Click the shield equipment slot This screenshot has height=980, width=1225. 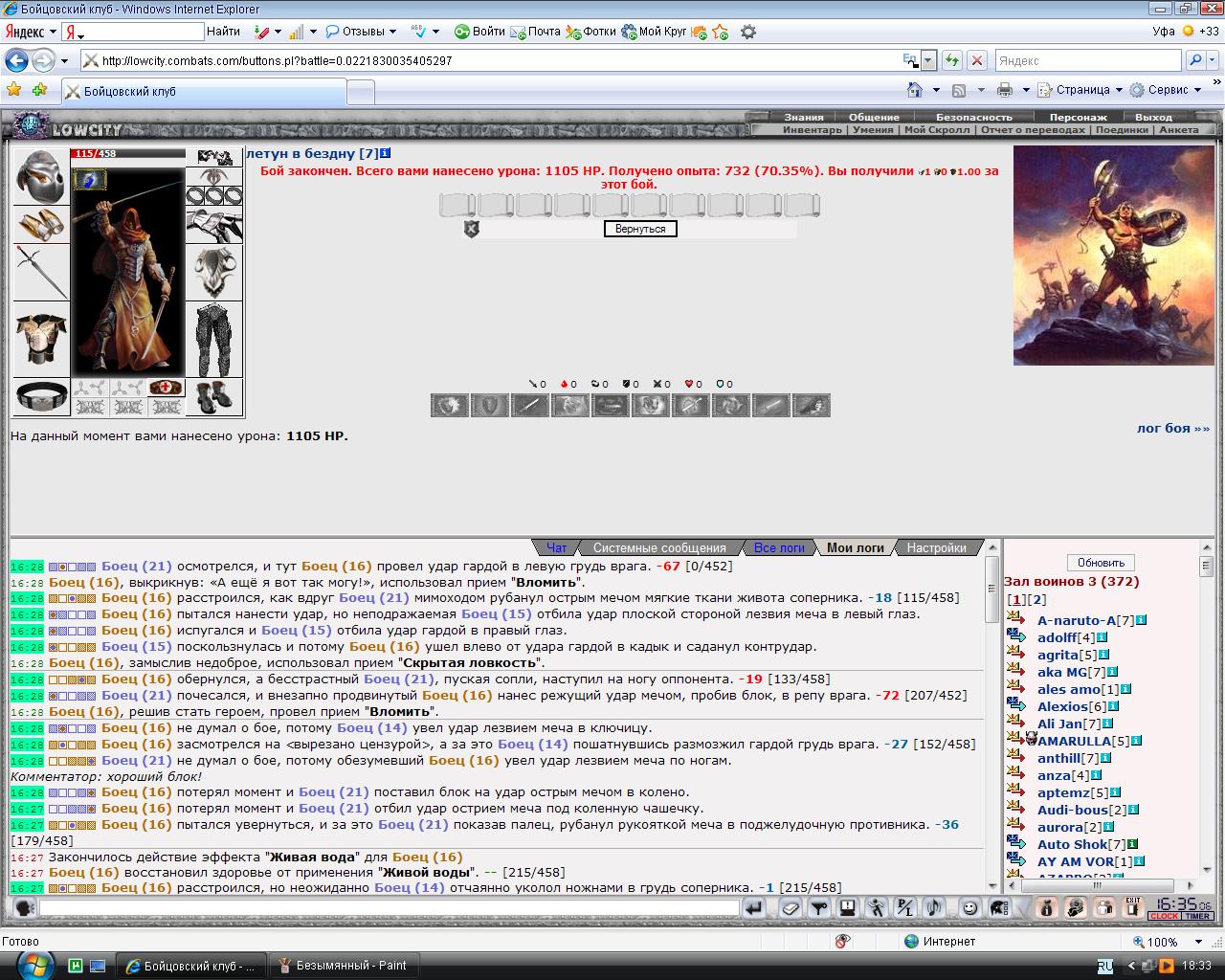point(214,273)
